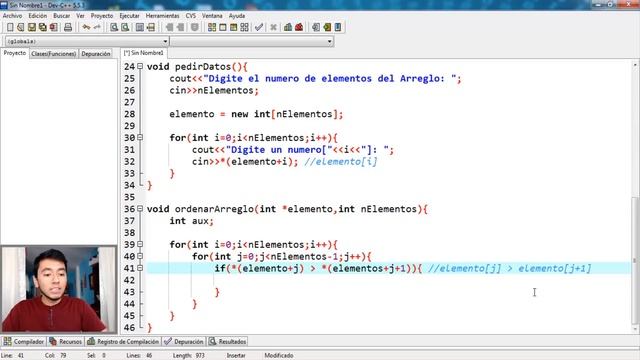The height and width of the screenshot is (360, 640).
Task: Collapse the for loop at line 30
Action: [140, 138]
